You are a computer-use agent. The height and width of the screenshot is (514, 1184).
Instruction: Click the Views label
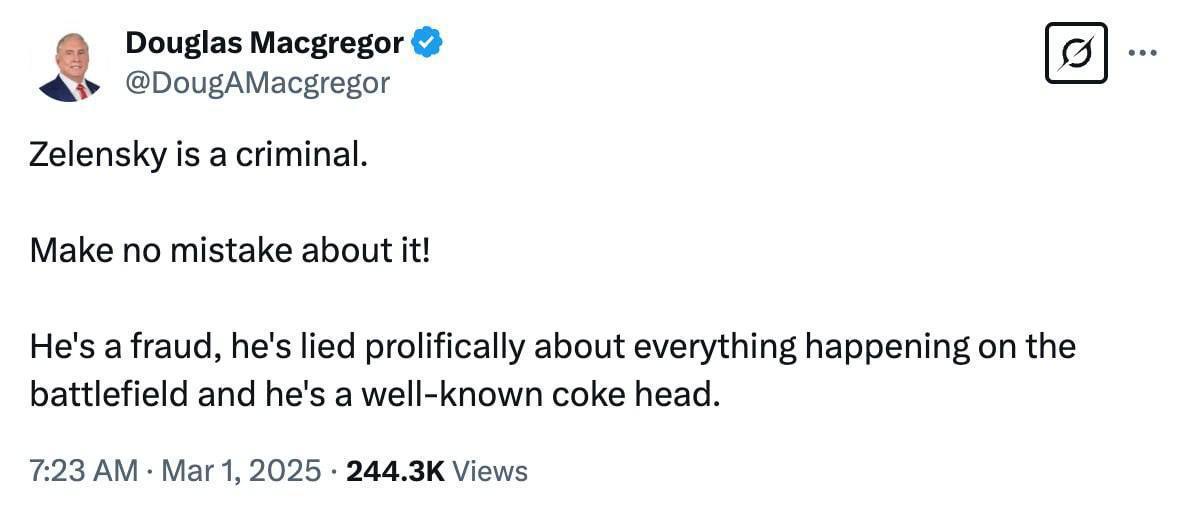490,470
